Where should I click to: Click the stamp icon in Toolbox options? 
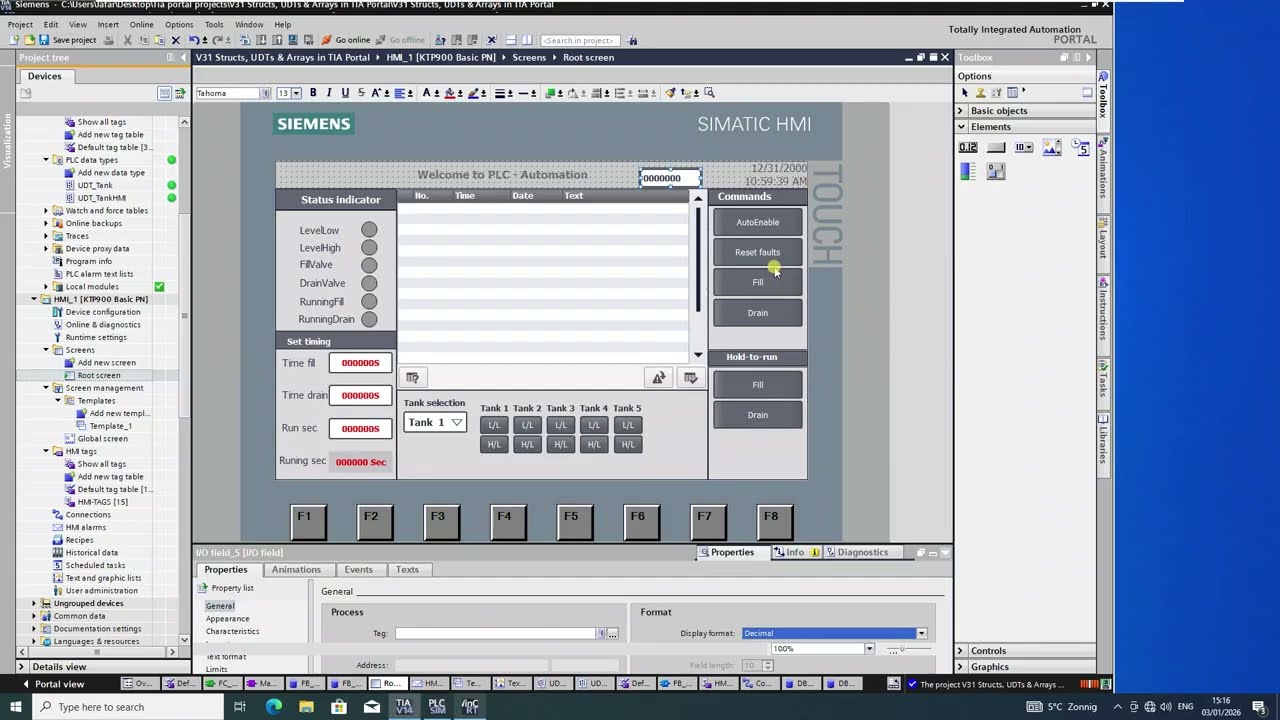(x=981, y=93)
